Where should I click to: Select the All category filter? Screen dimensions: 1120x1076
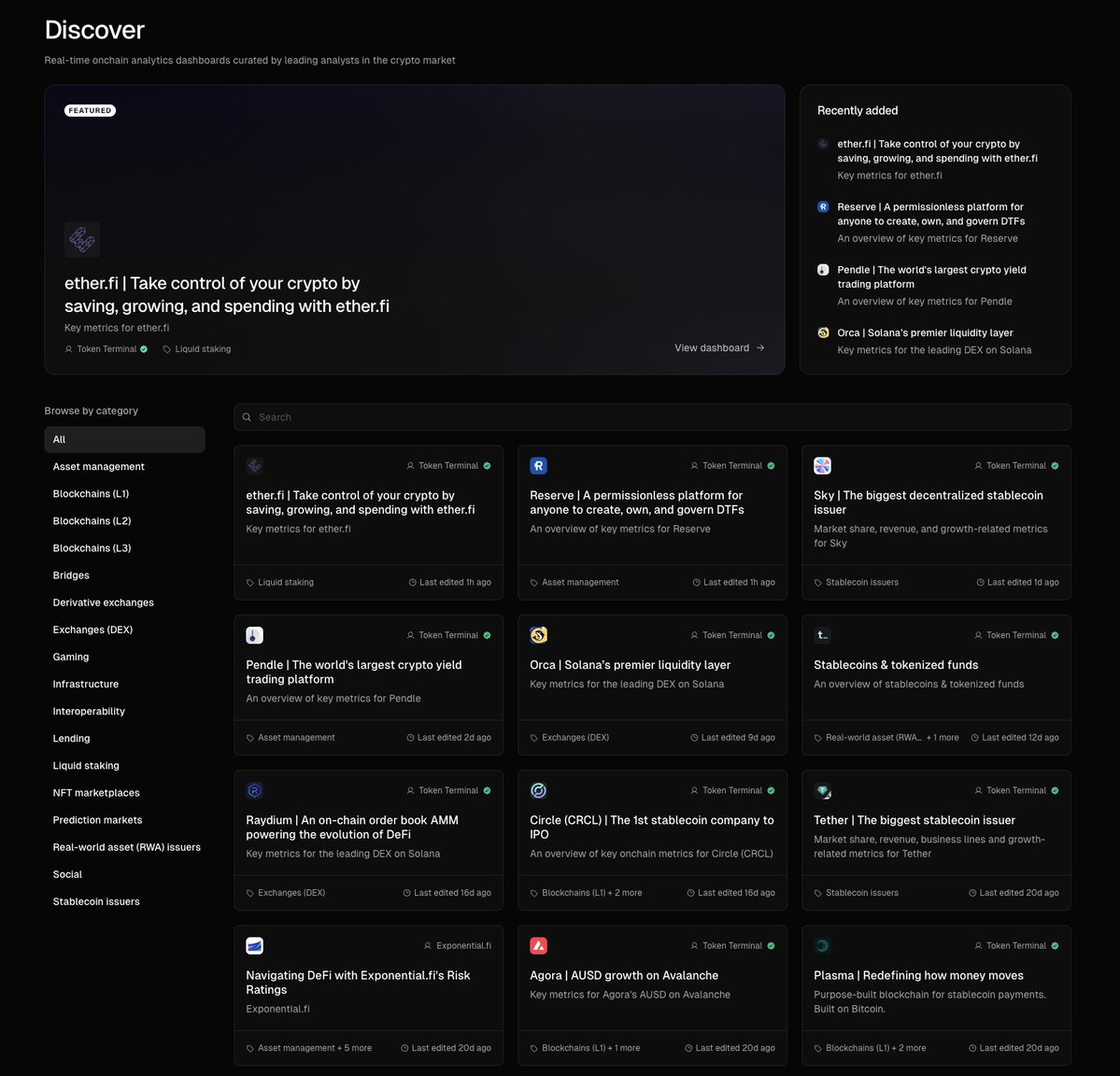point(124,439)
